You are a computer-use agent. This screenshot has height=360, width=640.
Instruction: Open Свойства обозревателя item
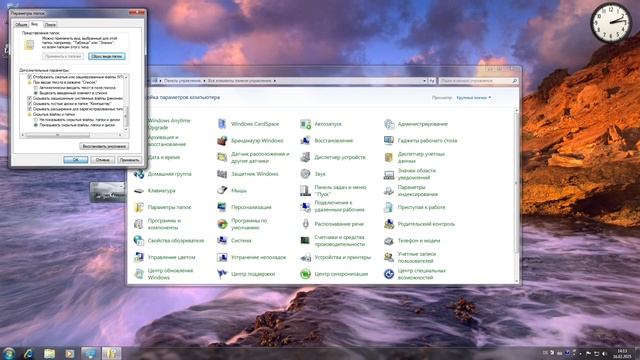tap(169, 241)
